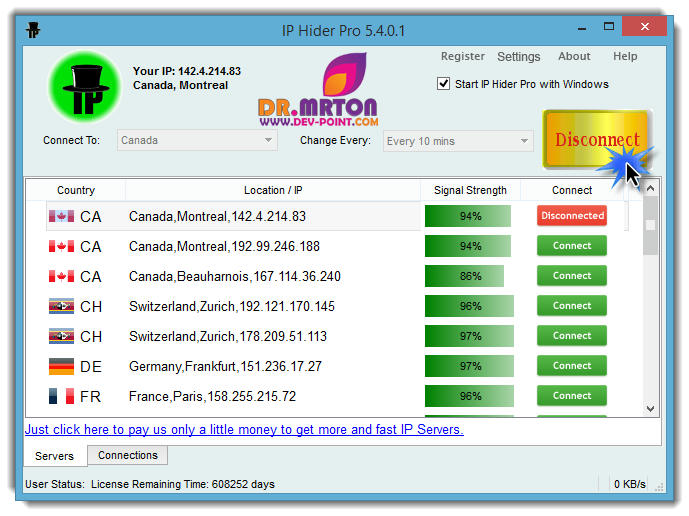Click the 0 KB/s speed indicator
This screenshot has height=516, width=689.
point(630,484)
